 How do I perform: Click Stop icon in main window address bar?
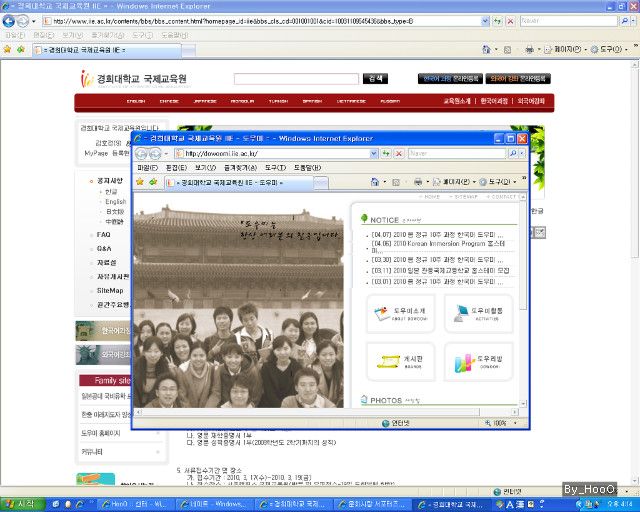tap(510, 21)
